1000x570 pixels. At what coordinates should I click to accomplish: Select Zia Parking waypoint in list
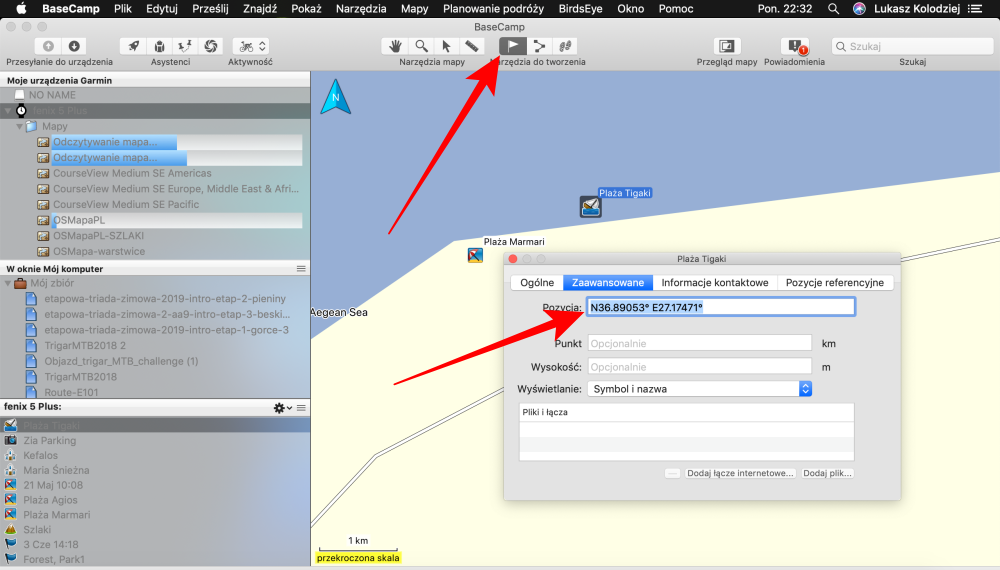coord(49,441)
